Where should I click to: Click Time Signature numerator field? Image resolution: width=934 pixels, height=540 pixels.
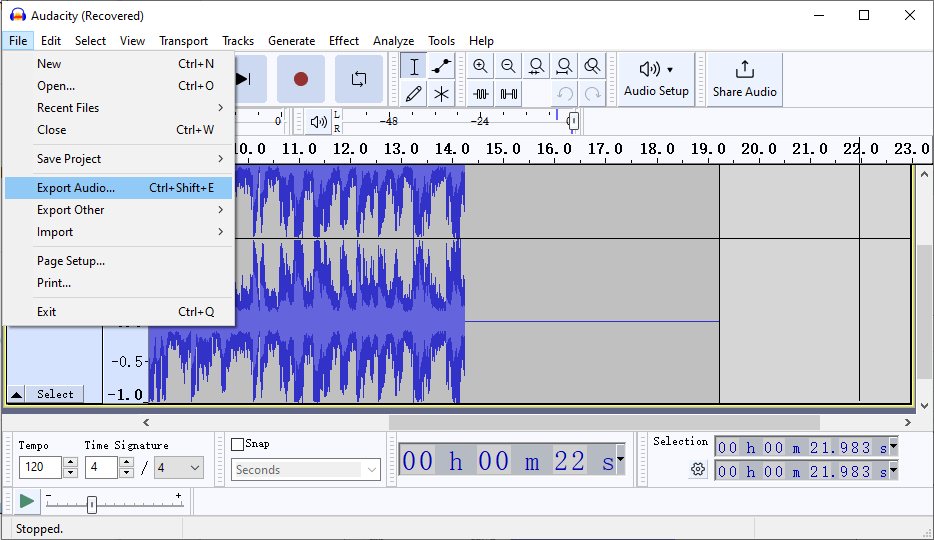pyautogui.click(x=101, y=467)
